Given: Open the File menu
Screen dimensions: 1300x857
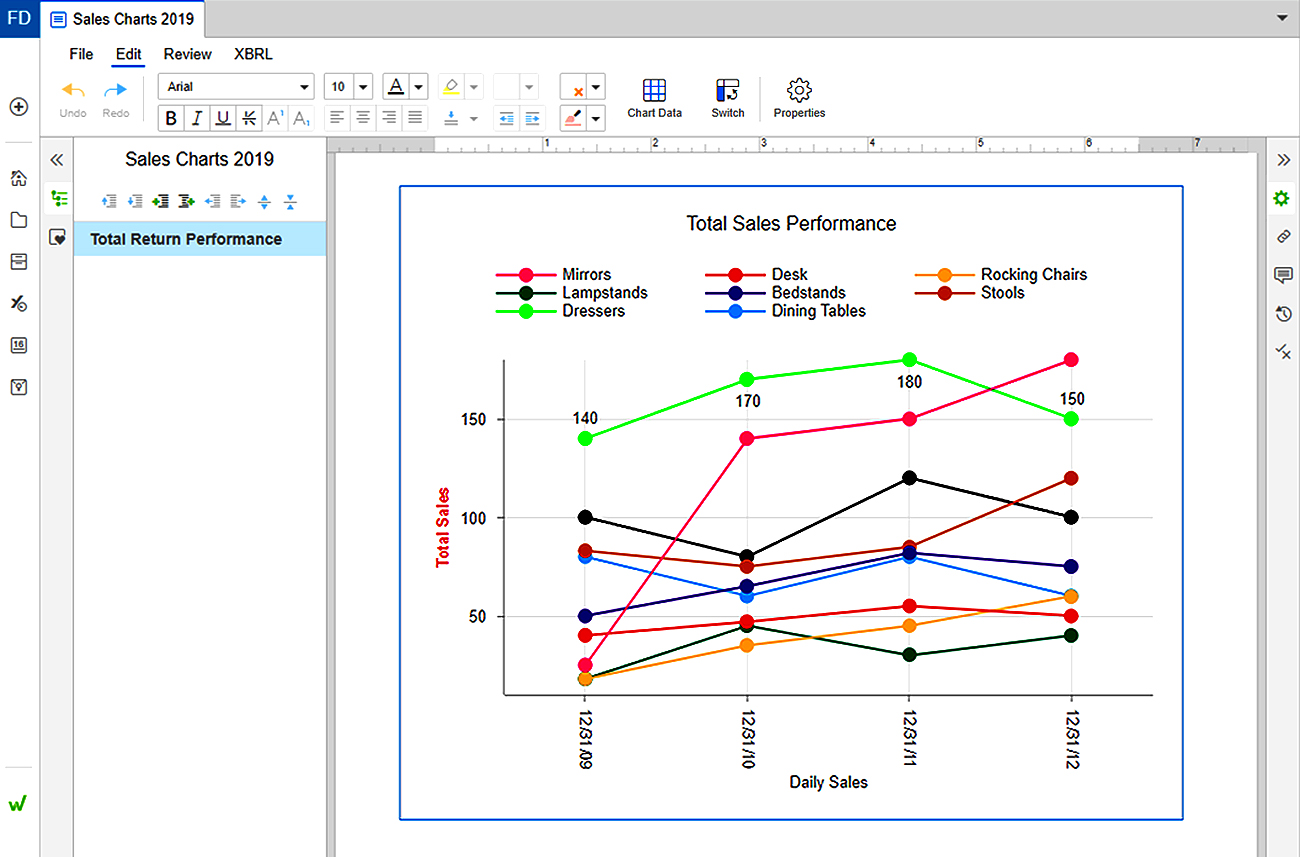Looking at the screenshot, I should point(81,54).
